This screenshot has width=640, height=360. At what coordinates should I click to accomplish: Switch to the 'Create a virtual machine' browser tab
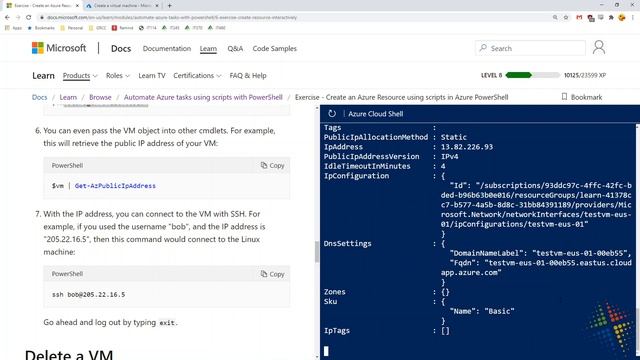pyautogui.click(x=123, y=6)
